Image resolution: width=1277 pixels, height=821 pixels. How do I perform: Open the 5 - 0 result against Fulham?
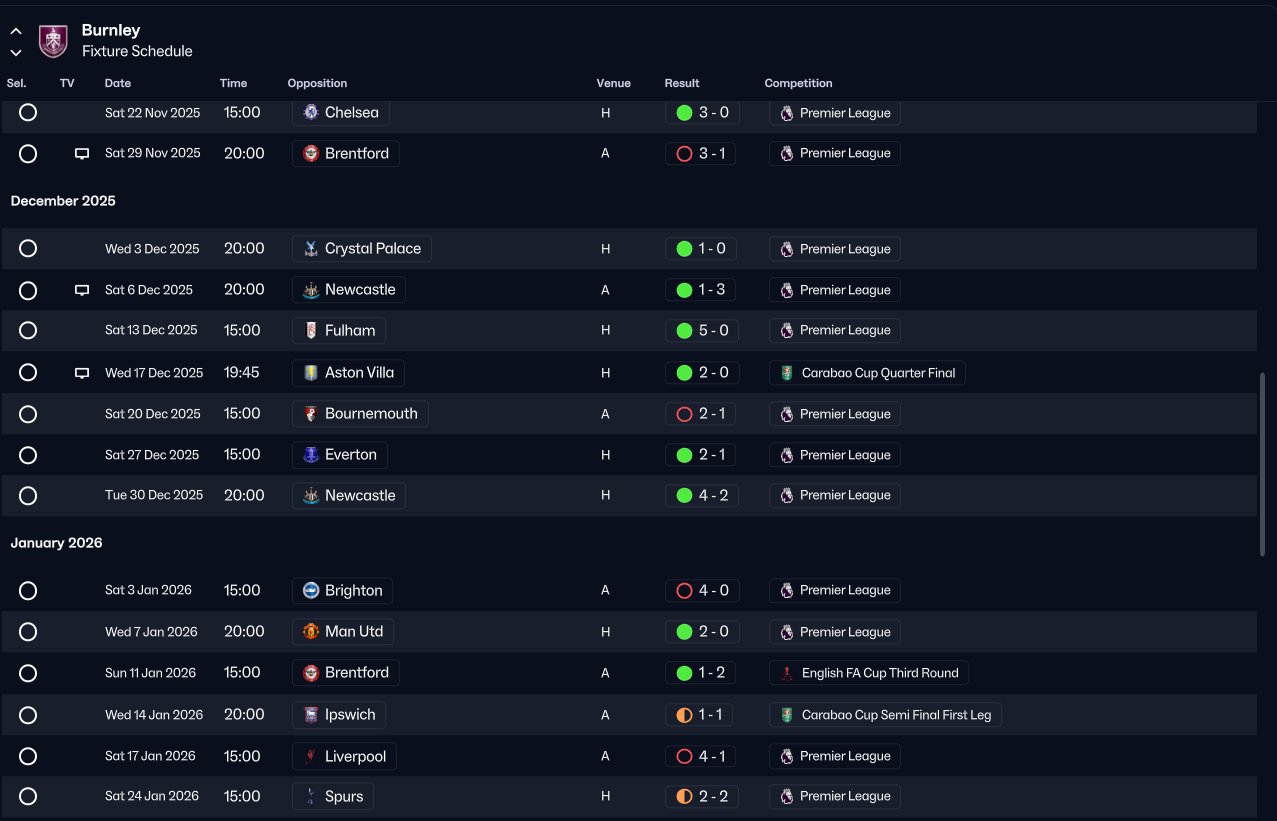(x=702, y=330)
